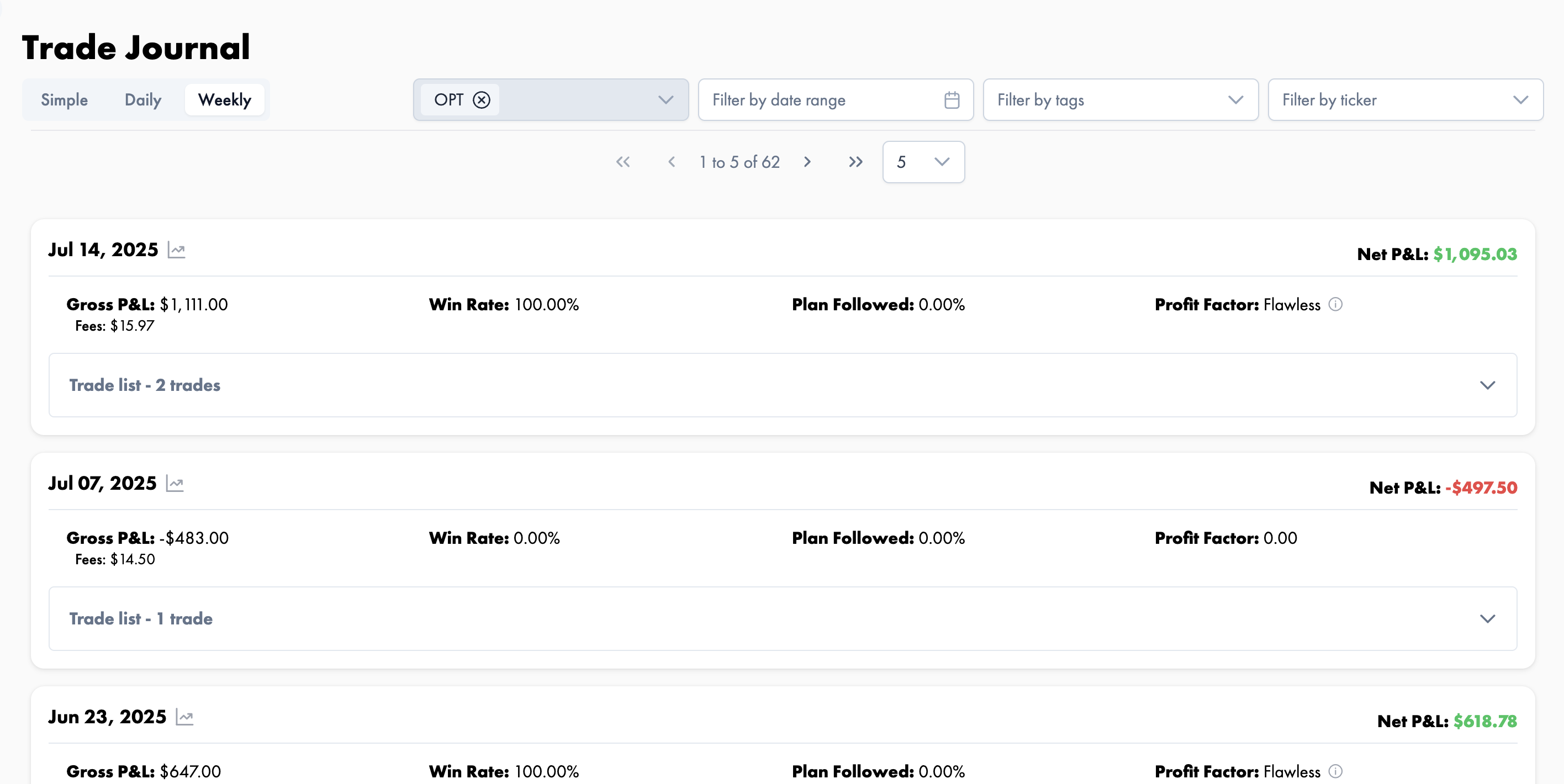
Task: Go to next page of results
Action: 807,162
